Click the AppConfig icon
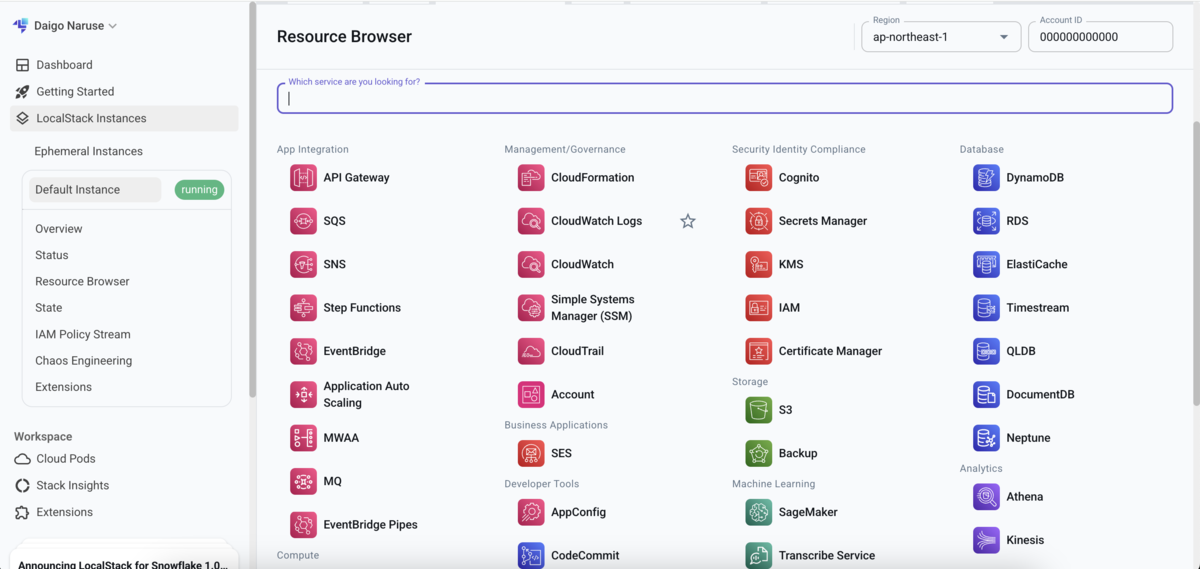 [x=531, y=512]
